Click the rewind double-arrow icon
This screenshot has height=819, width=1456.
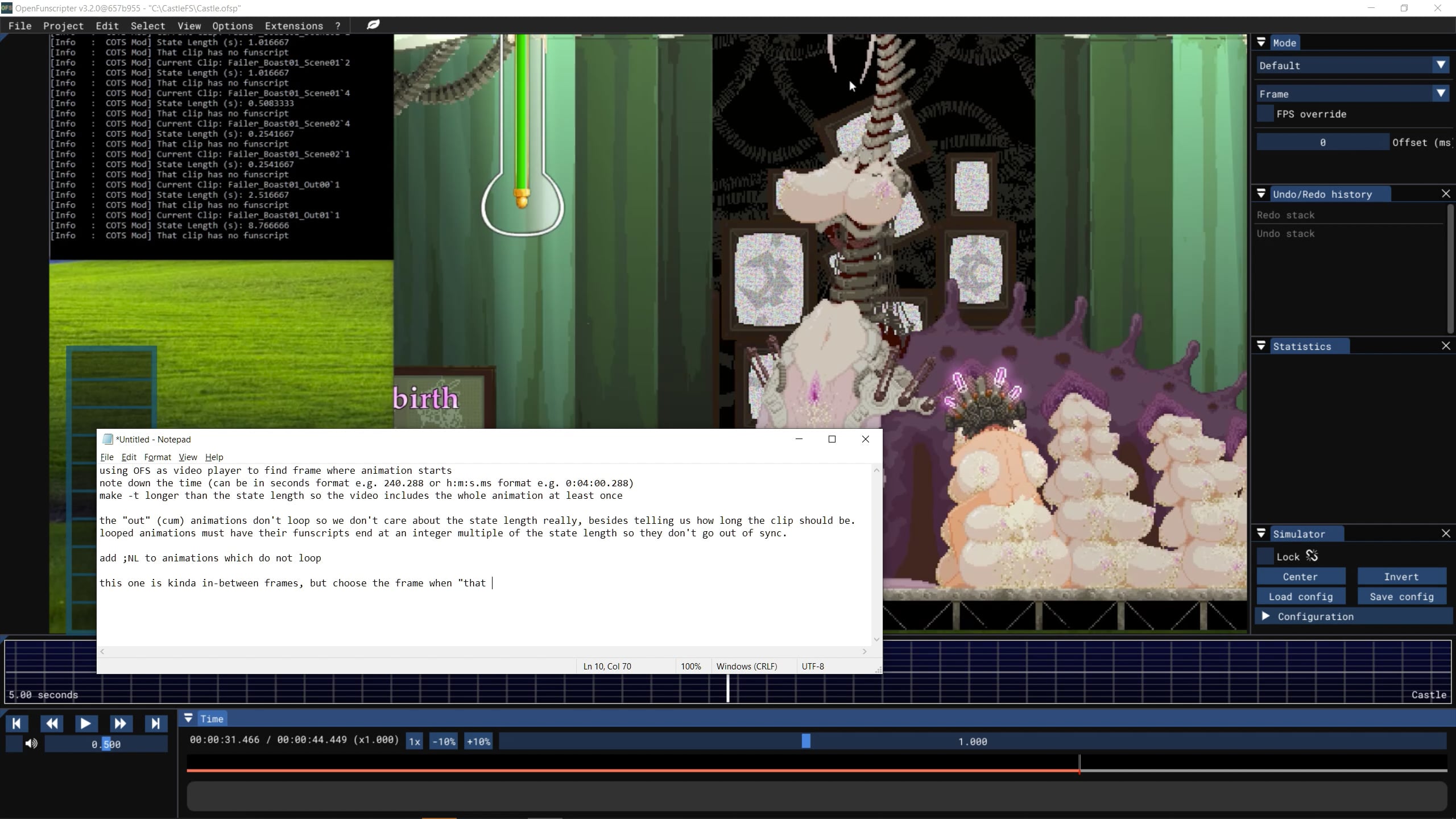(51, 723)
